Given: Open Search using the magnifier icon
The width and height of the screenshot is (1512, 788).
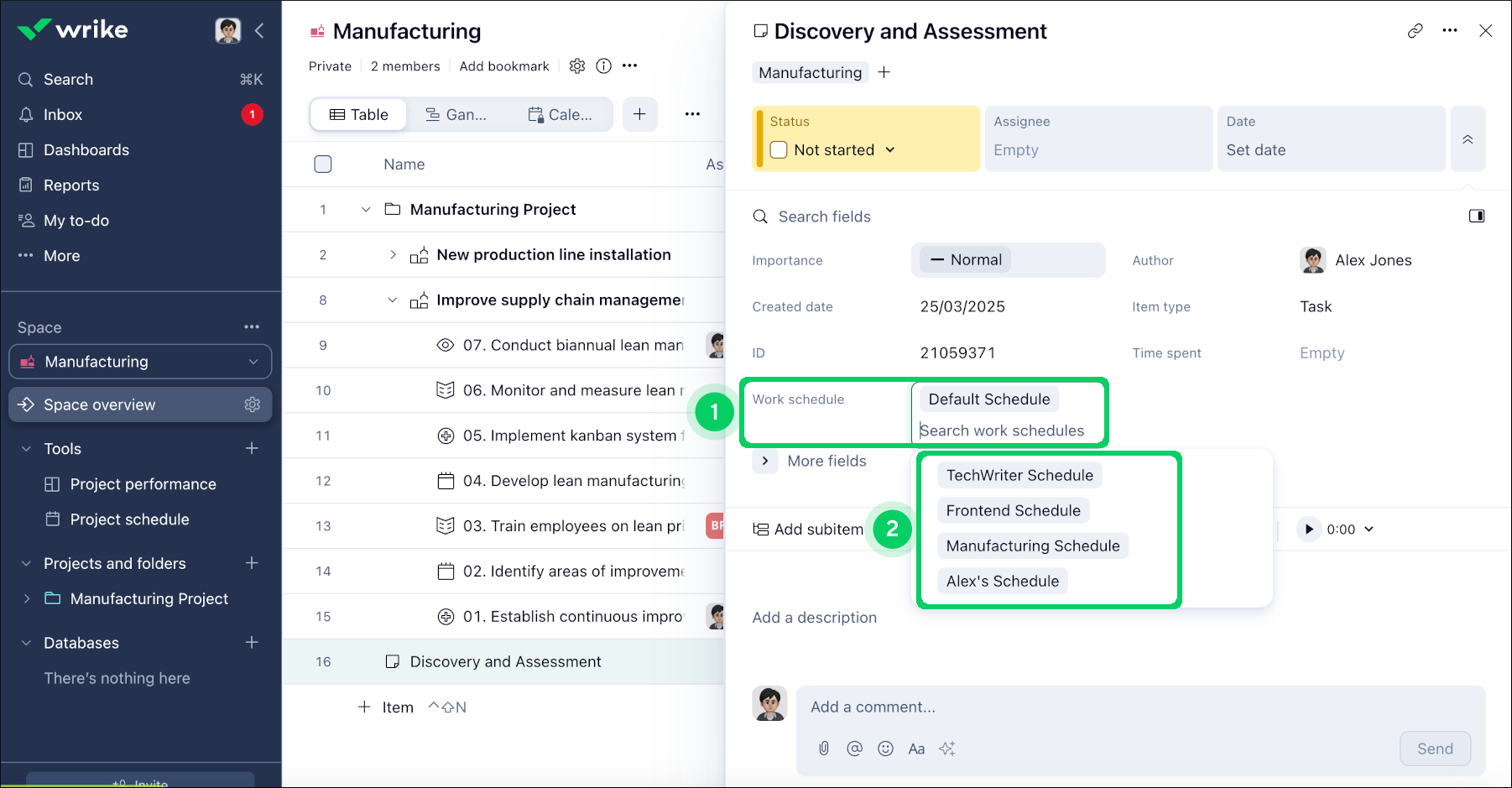Looking at the screenshot, I should [25, 79].
